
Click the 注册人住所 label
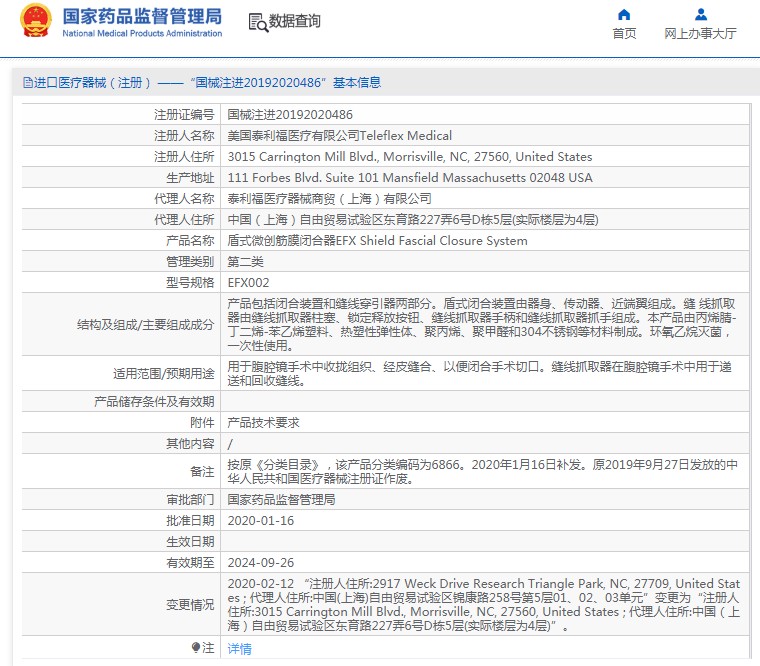point(184,157)
